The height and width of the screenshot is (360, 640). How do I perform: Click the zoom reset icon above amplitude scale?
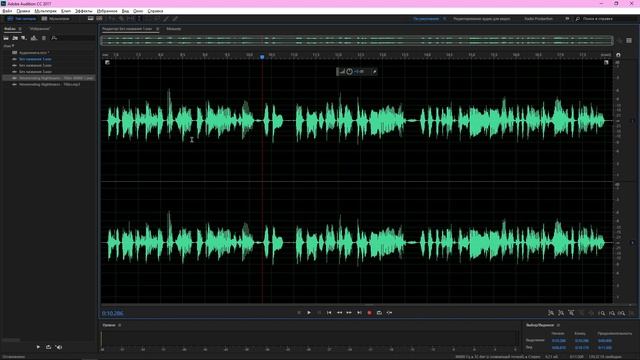[618, 55]
